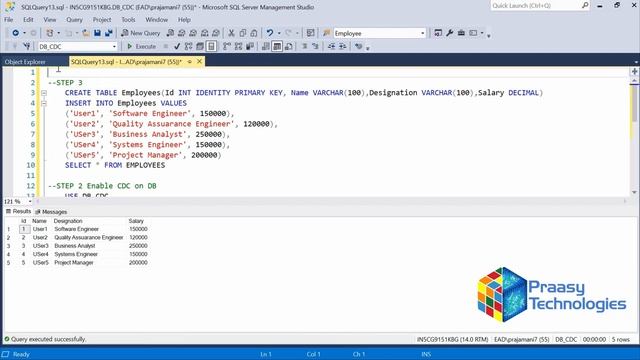
Task: Open the Toolbox icon
Action: click(461, 33)
